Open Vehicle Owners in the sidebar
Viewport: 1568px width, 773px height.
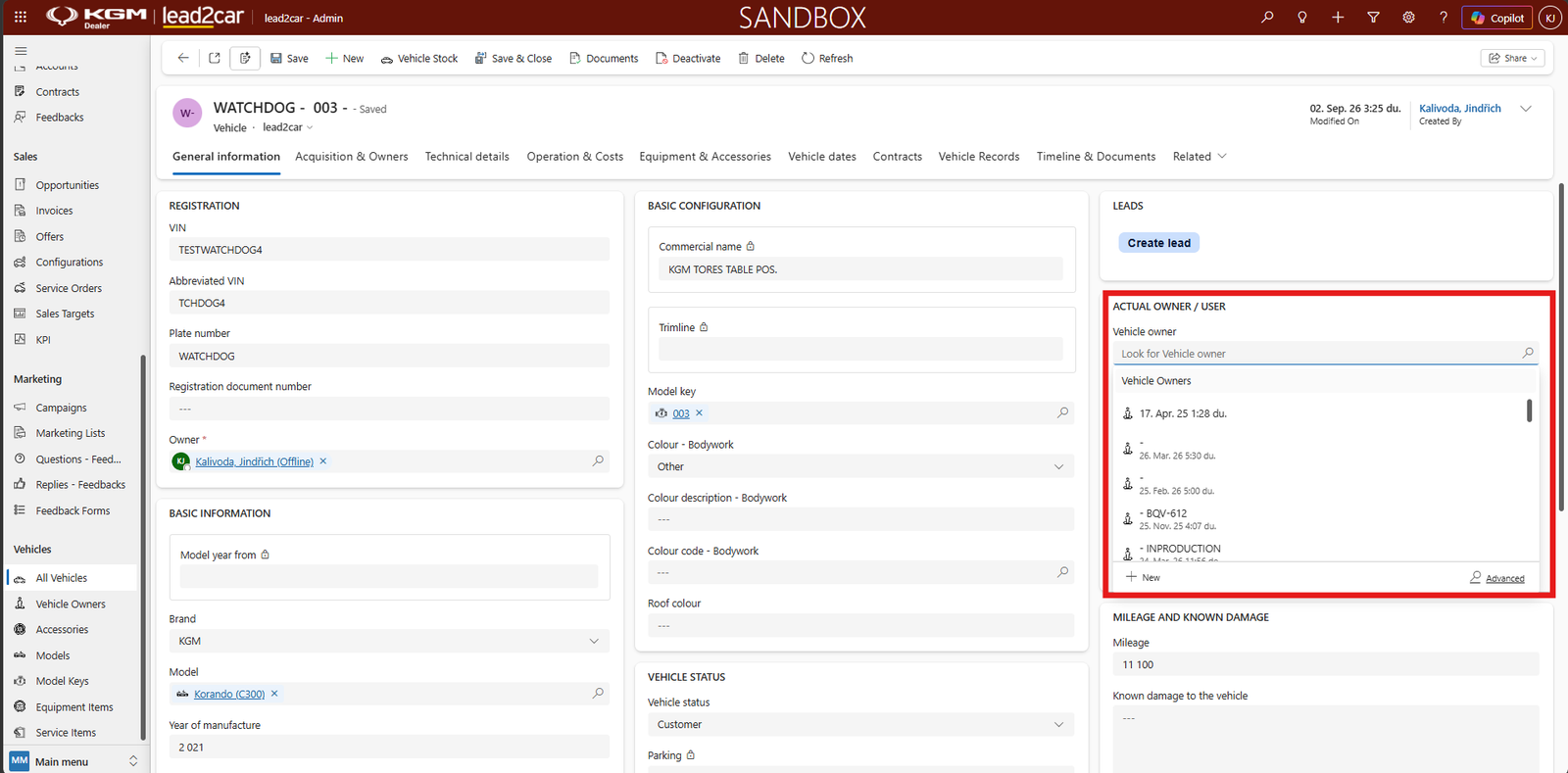[71, 604]
